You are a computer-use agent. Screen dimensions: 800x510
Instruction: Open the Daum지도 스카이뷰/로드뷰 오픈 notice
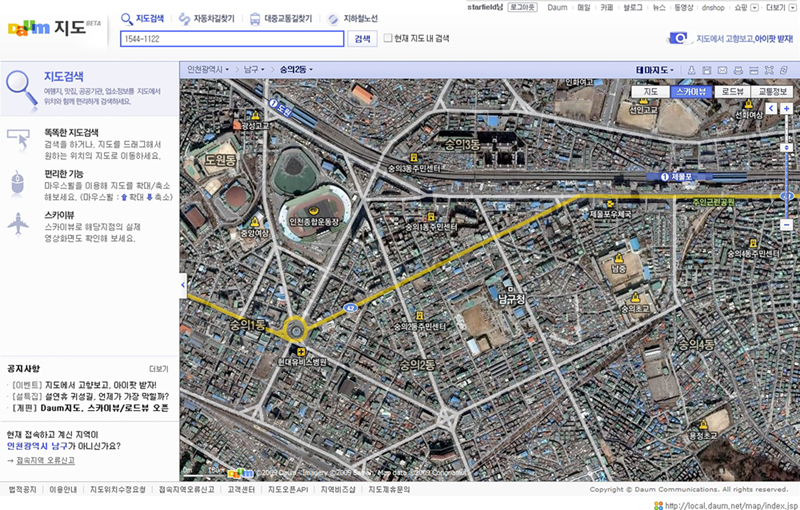coord(90,408)
